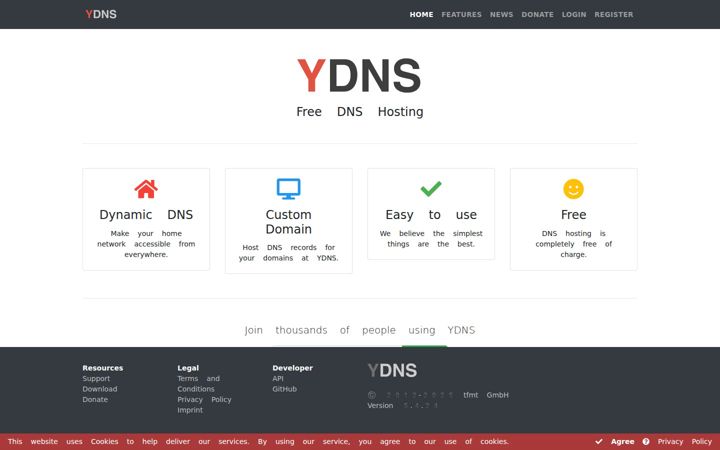
Task: Click 'We believe the simplest things' text
Action: tap(431, 239)
